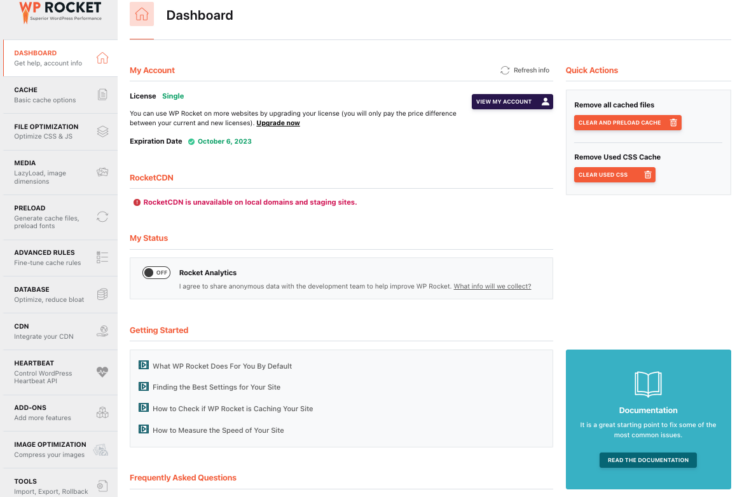Click the WP Rocket logo
The height and width of the screenshot is (497, 742).
tap(60, 12)
